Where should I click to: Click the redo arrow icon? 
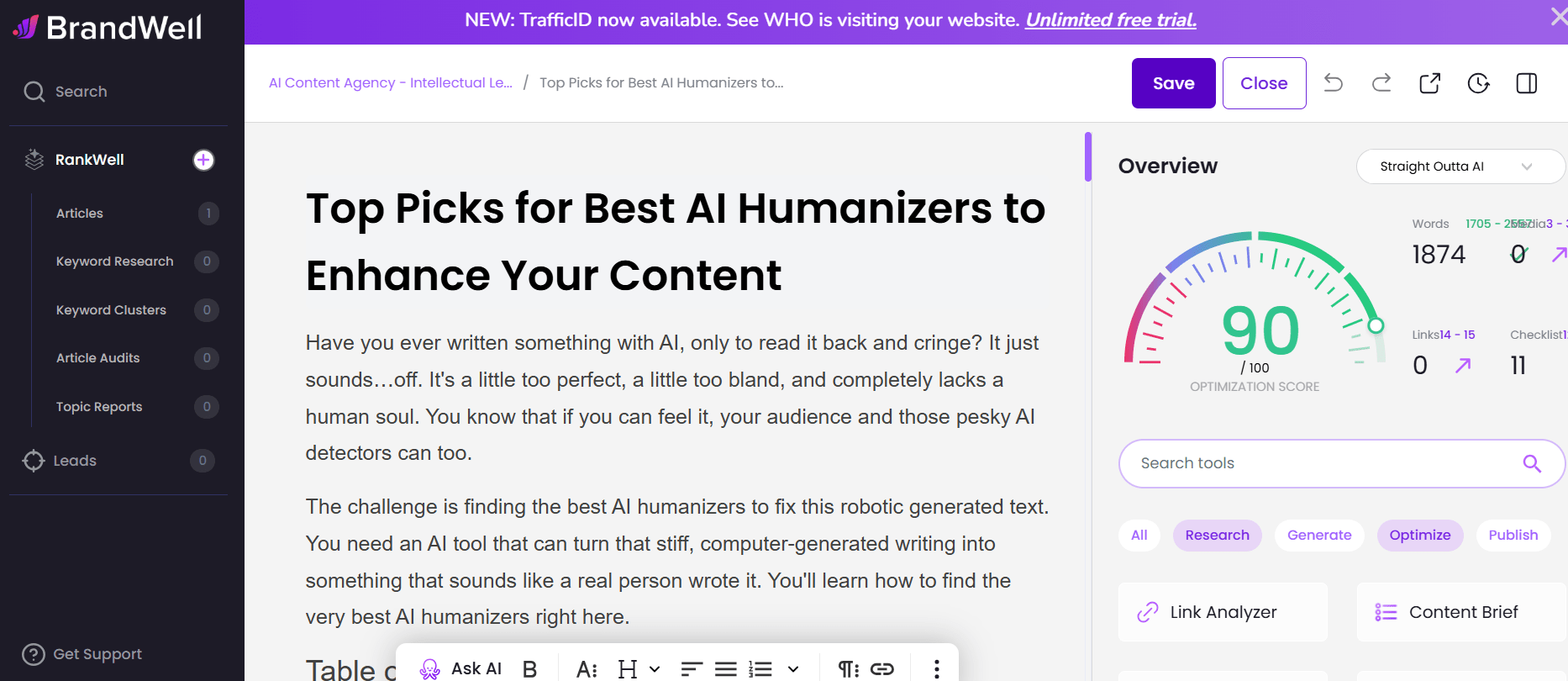coord(1381,83)
